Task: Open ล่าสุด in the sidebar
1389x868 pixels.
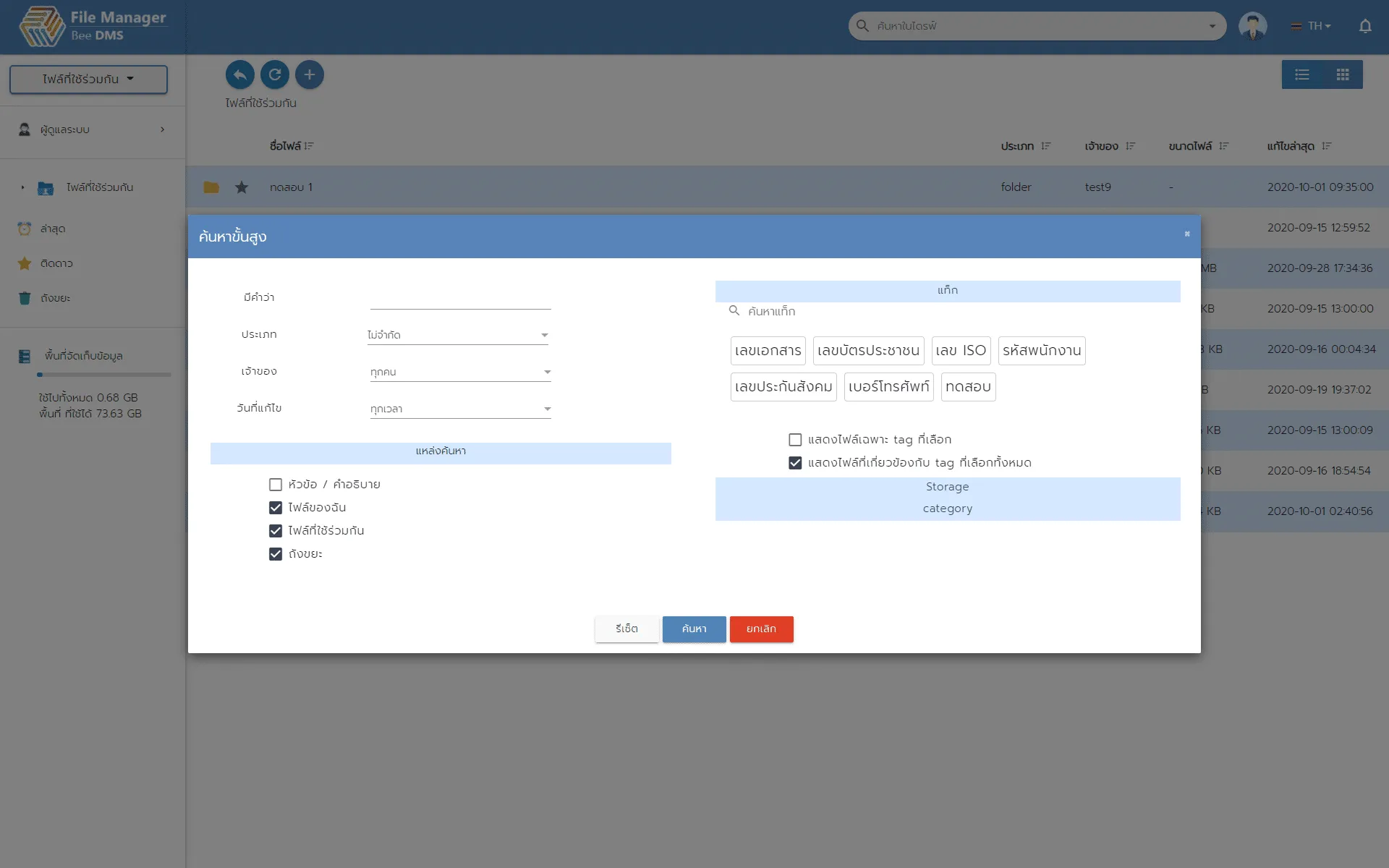Action: coord(53,229)
